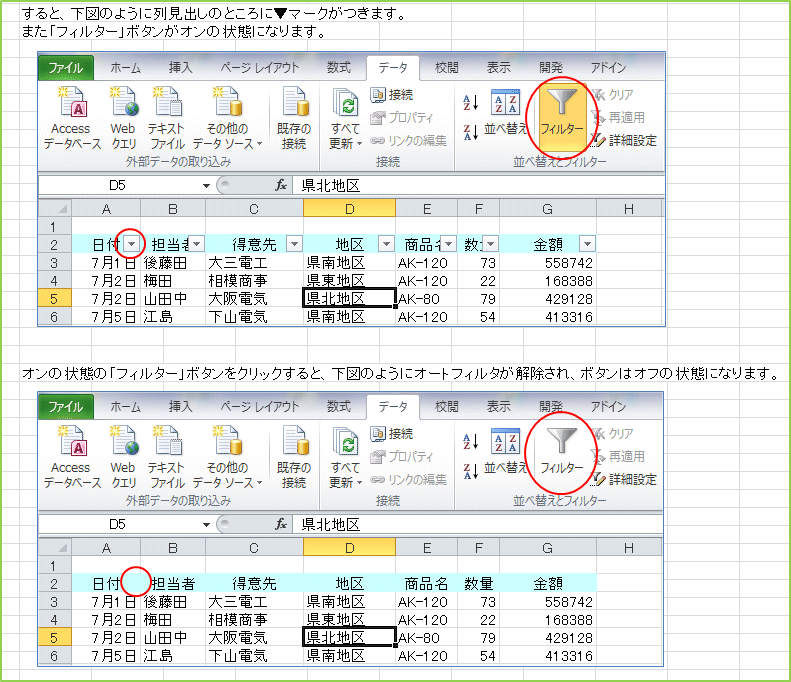Switch to アドイン tab in lower ribbon
The height and width of the screenshot is (682, 791).
coord(608,407)
